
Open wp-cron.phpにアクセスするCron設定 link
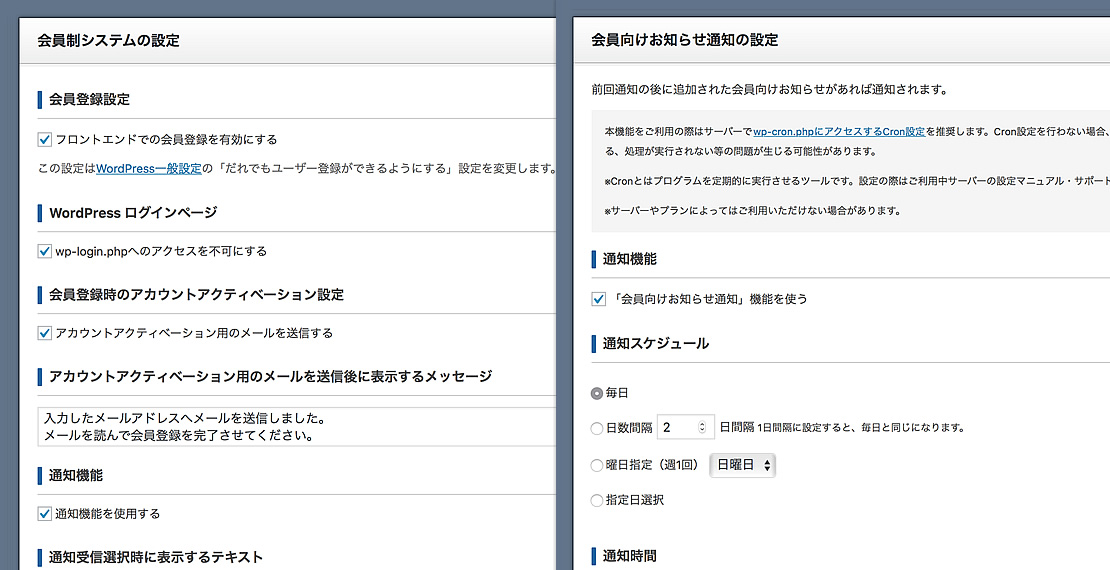(x=839, y=132)
